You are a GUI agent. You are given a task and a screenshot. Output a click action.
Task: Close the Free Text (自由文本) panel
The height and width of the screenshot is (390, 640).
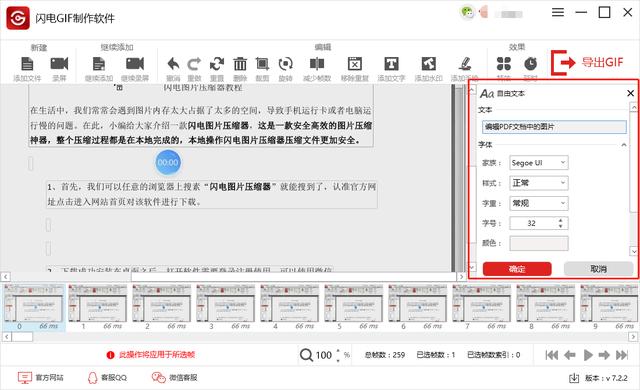coord(630,93)
